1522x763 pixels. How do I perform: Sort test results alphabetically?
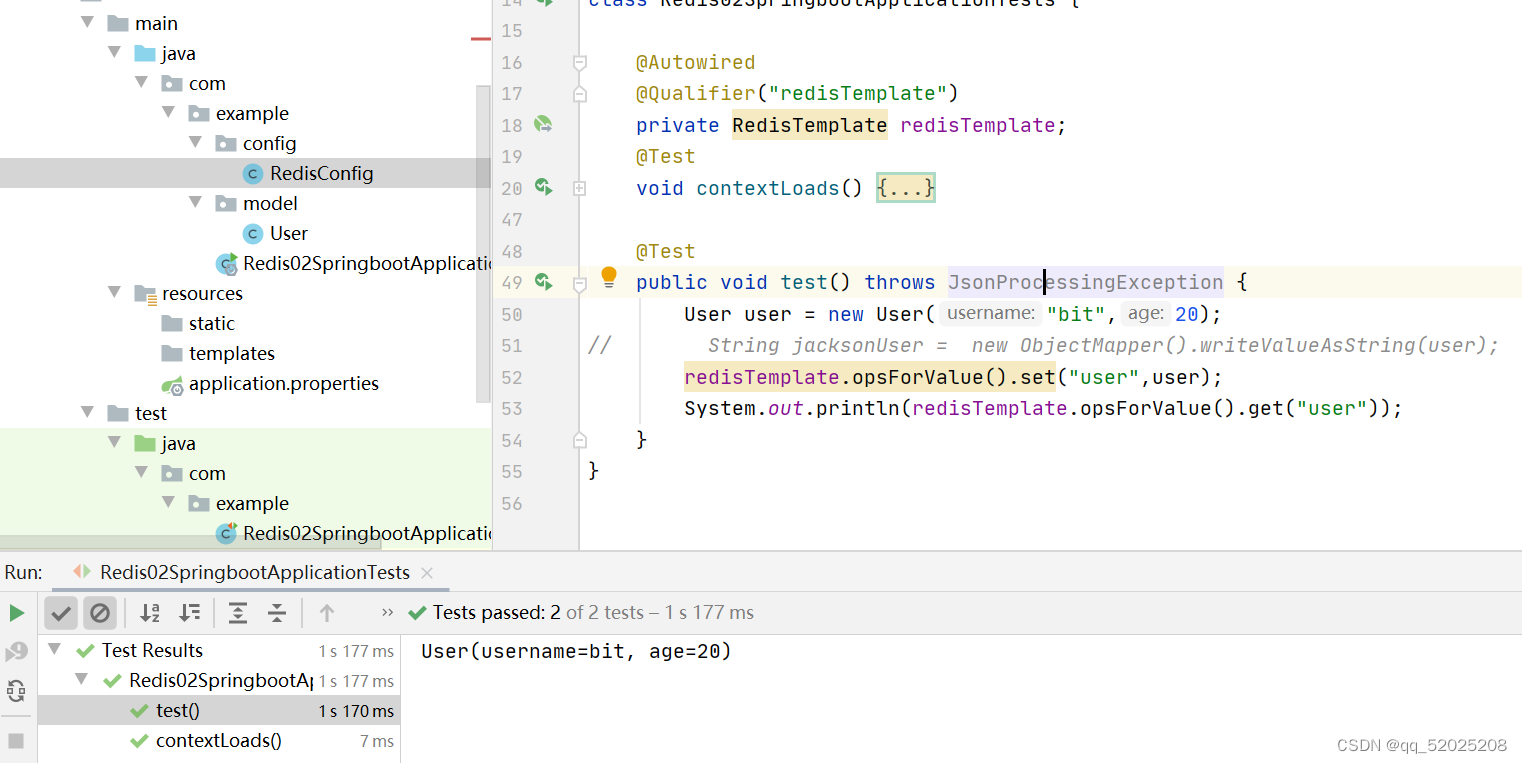[150, 613]
